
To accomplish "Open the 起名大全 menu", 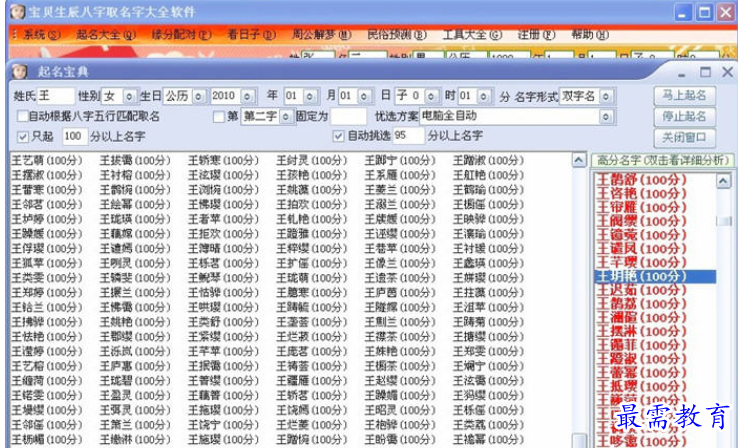I will click(106, 35).
